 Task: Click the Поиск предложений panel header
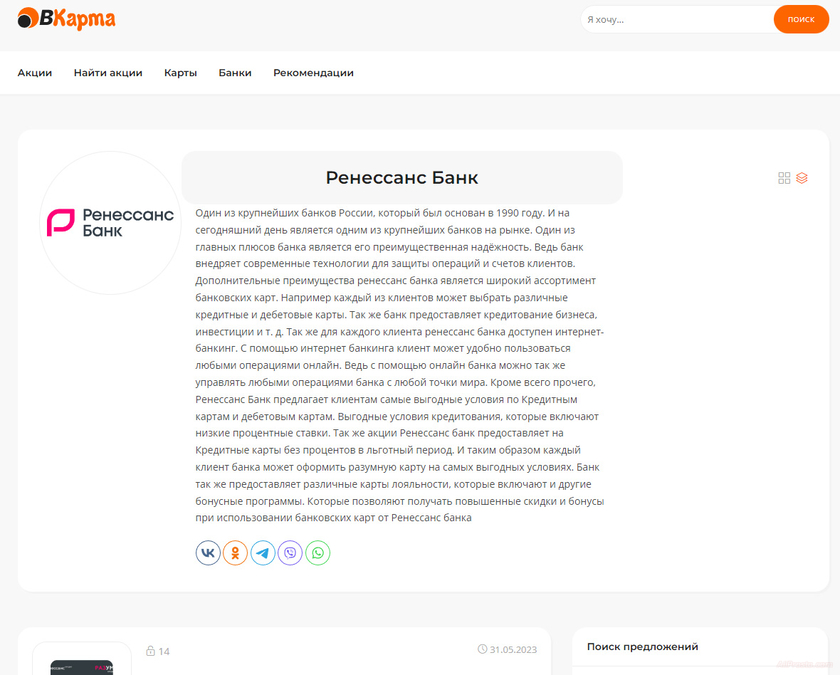tap(641, 647)
